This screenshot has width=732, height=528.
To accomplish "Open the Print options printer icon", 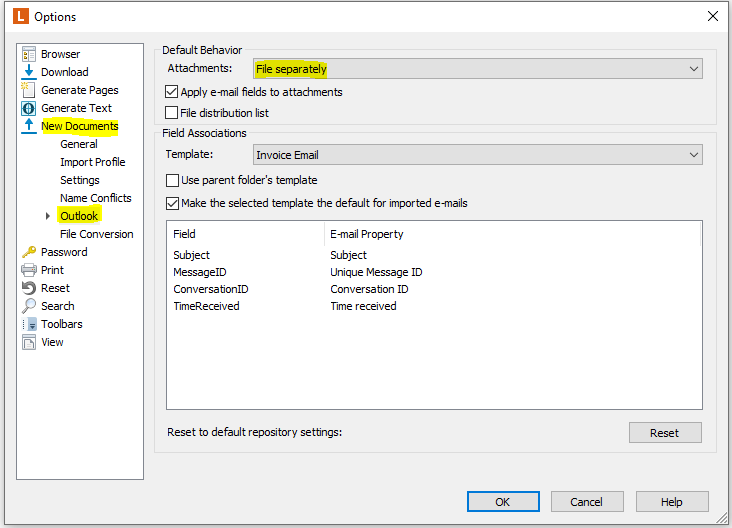I will coord(28,270).
